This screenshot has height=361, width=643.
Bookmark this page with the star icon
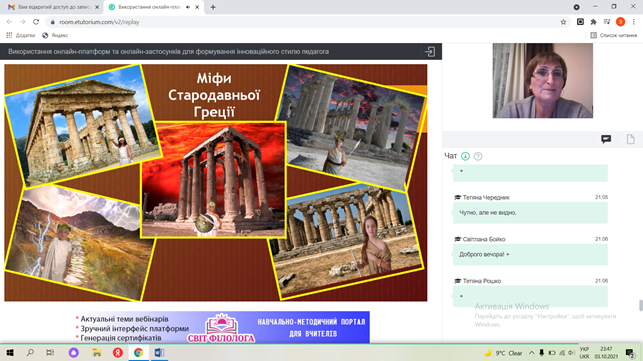point(563,22)
